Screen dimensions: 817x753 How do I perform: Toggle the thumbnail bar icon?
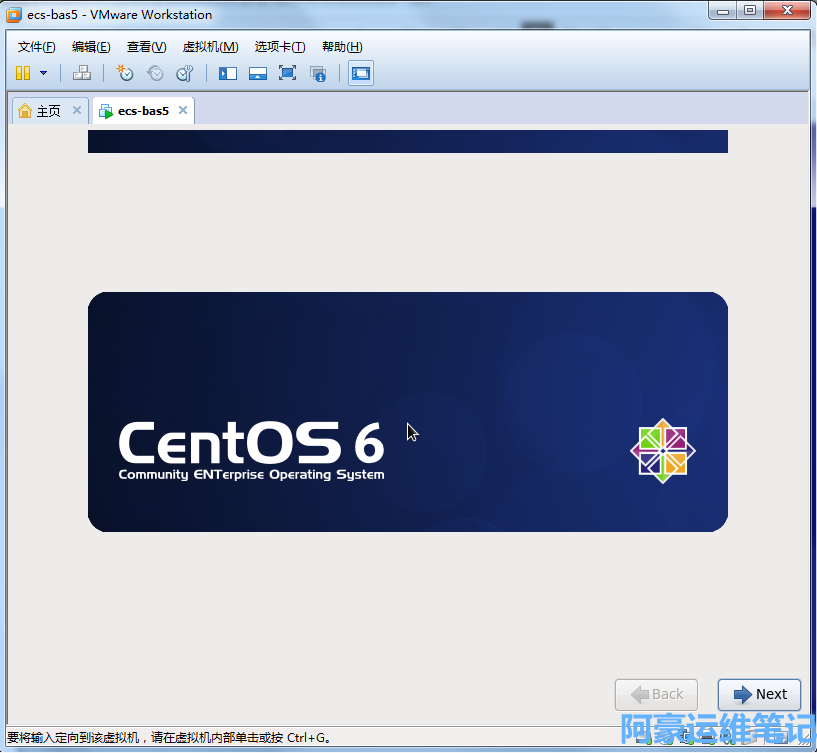coord(258,73)
